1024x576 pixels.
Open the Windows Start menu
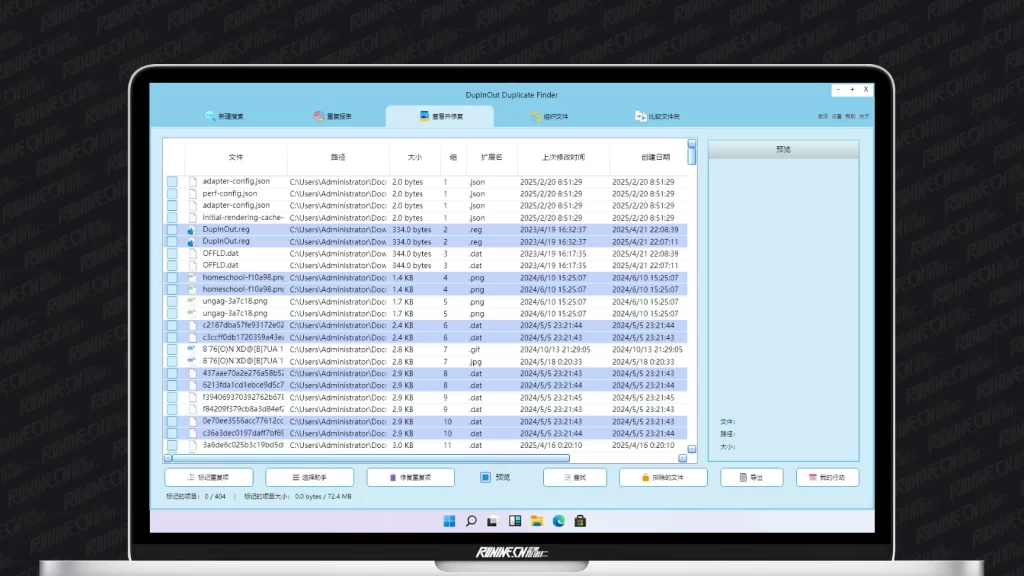(x=449, y=521)
